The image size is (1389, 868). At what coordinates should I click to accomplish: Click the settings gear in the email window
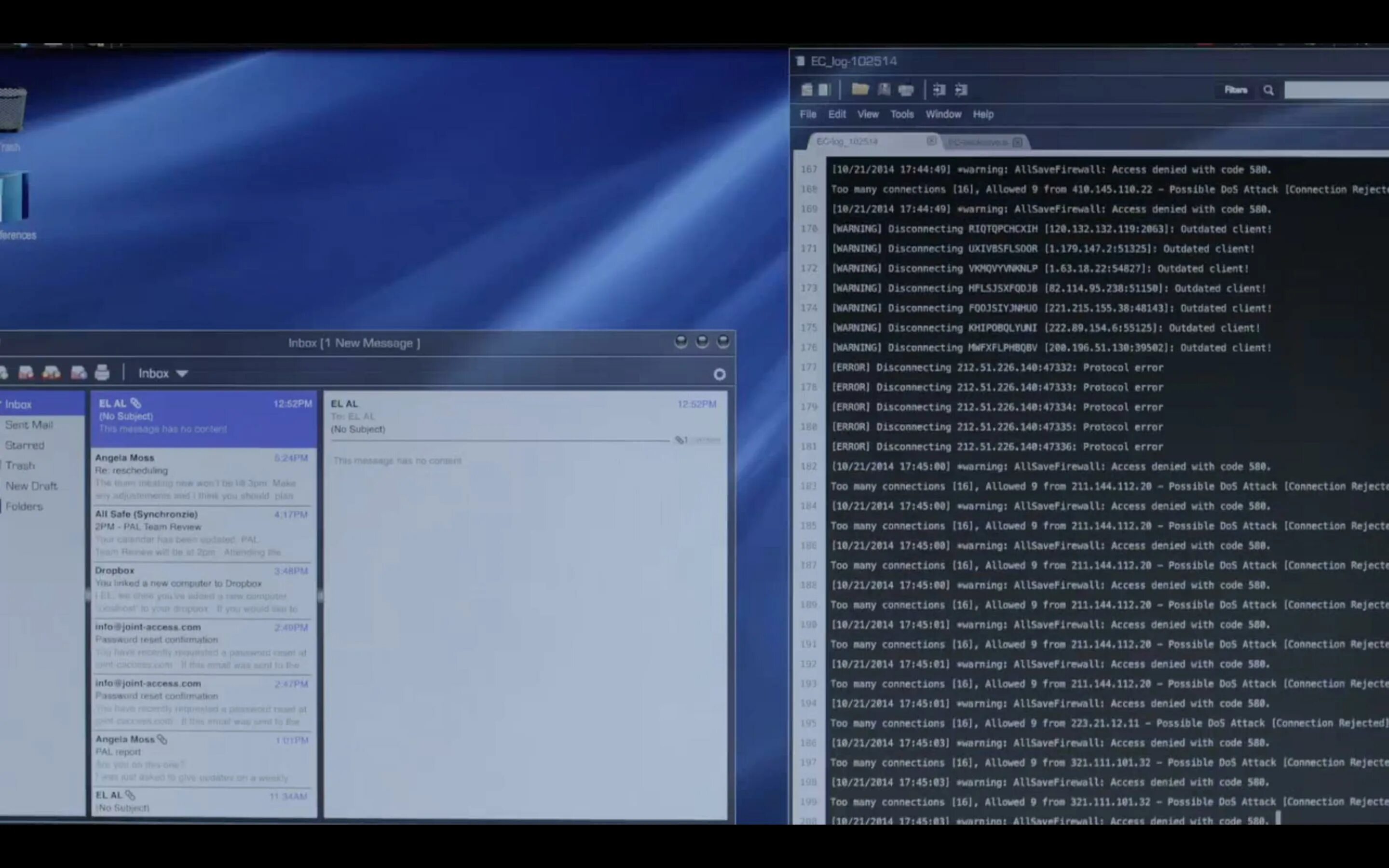tap(719, 374)
